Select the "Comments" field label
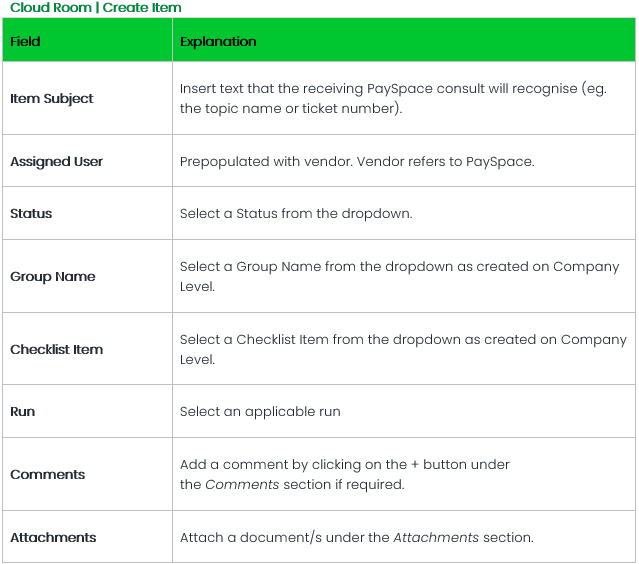This screenshot has height=564, width=639. point(48,475)
